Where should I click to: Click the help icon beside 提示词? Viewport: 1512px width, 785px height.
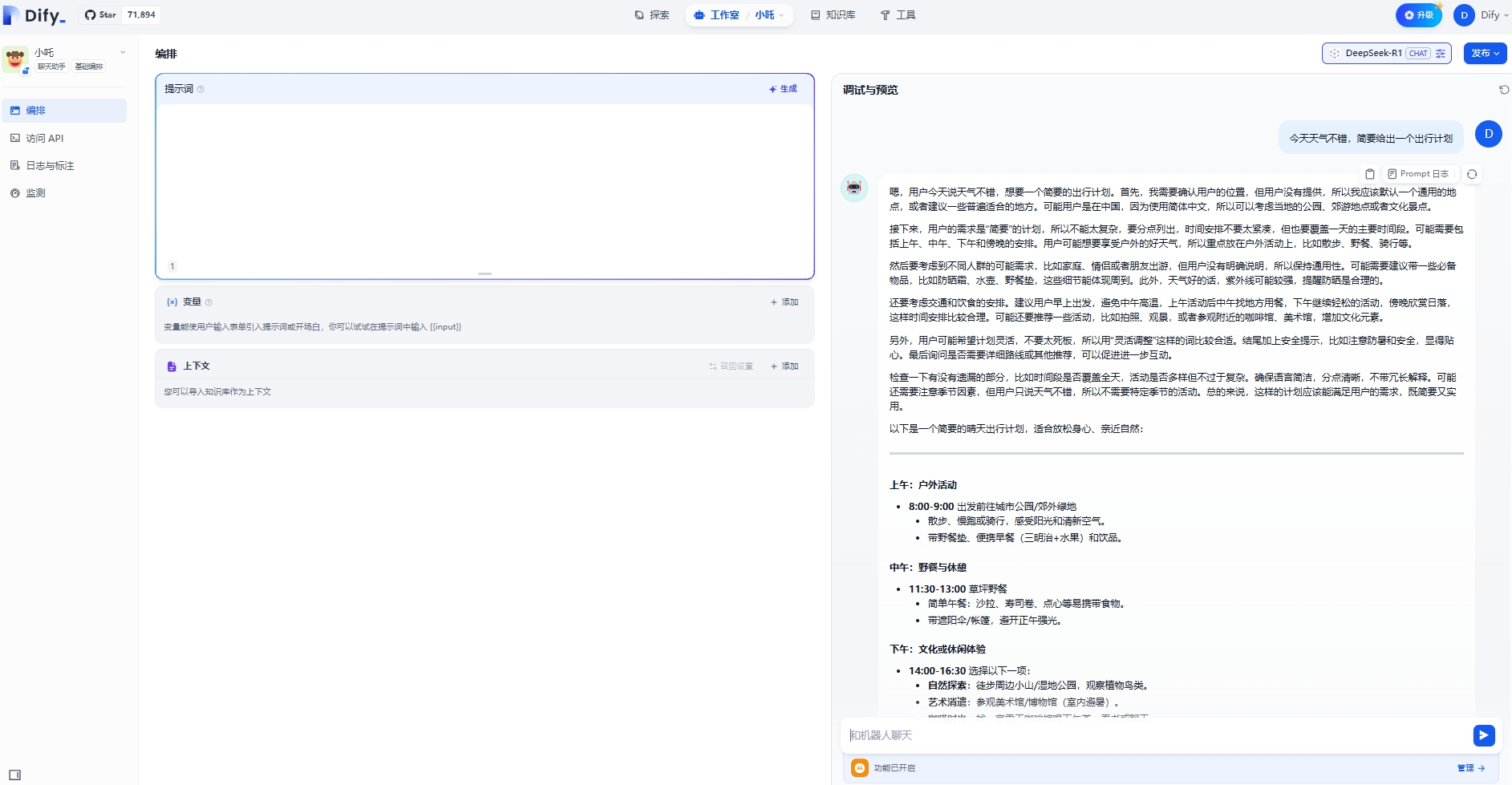pyautogui.click(x=201, y=89)
